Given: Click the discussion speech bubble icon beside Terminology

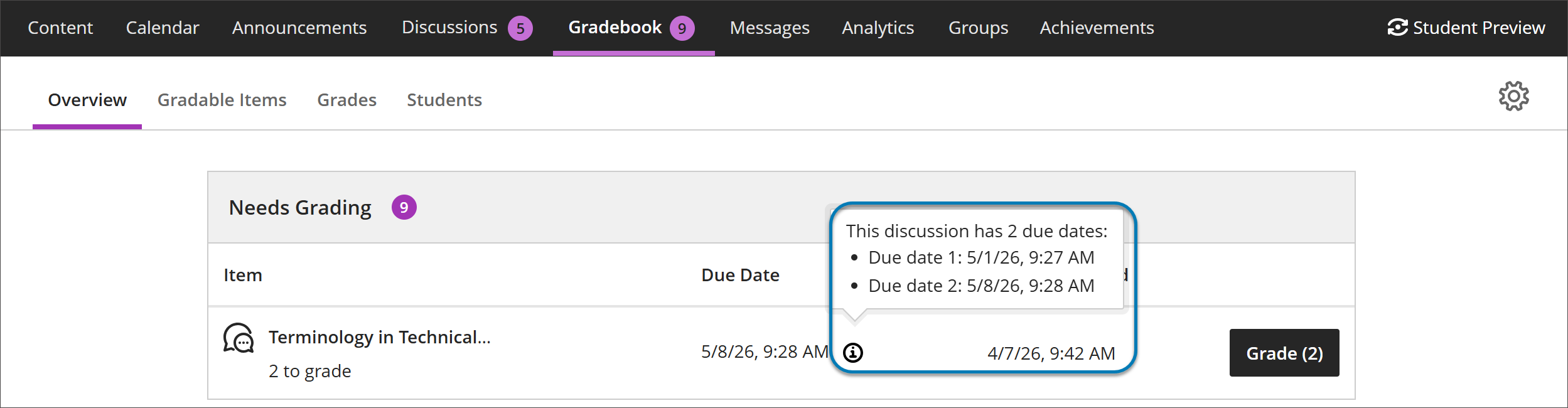Looking at the screenshot, I should click(239, 340).
